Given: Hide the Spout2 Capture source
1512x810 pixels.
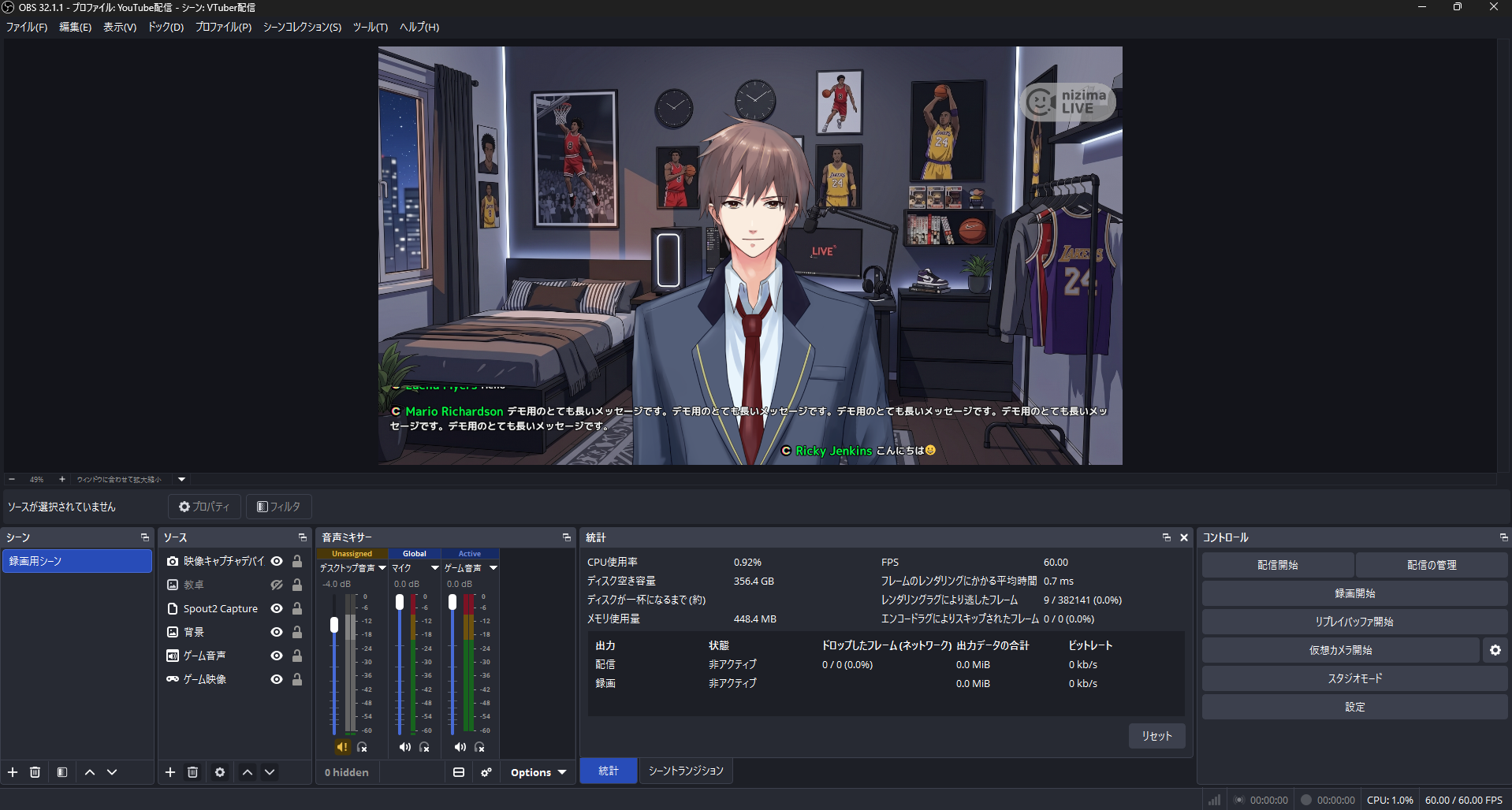Looking at the screenshot, I should (x=277, y=608).
